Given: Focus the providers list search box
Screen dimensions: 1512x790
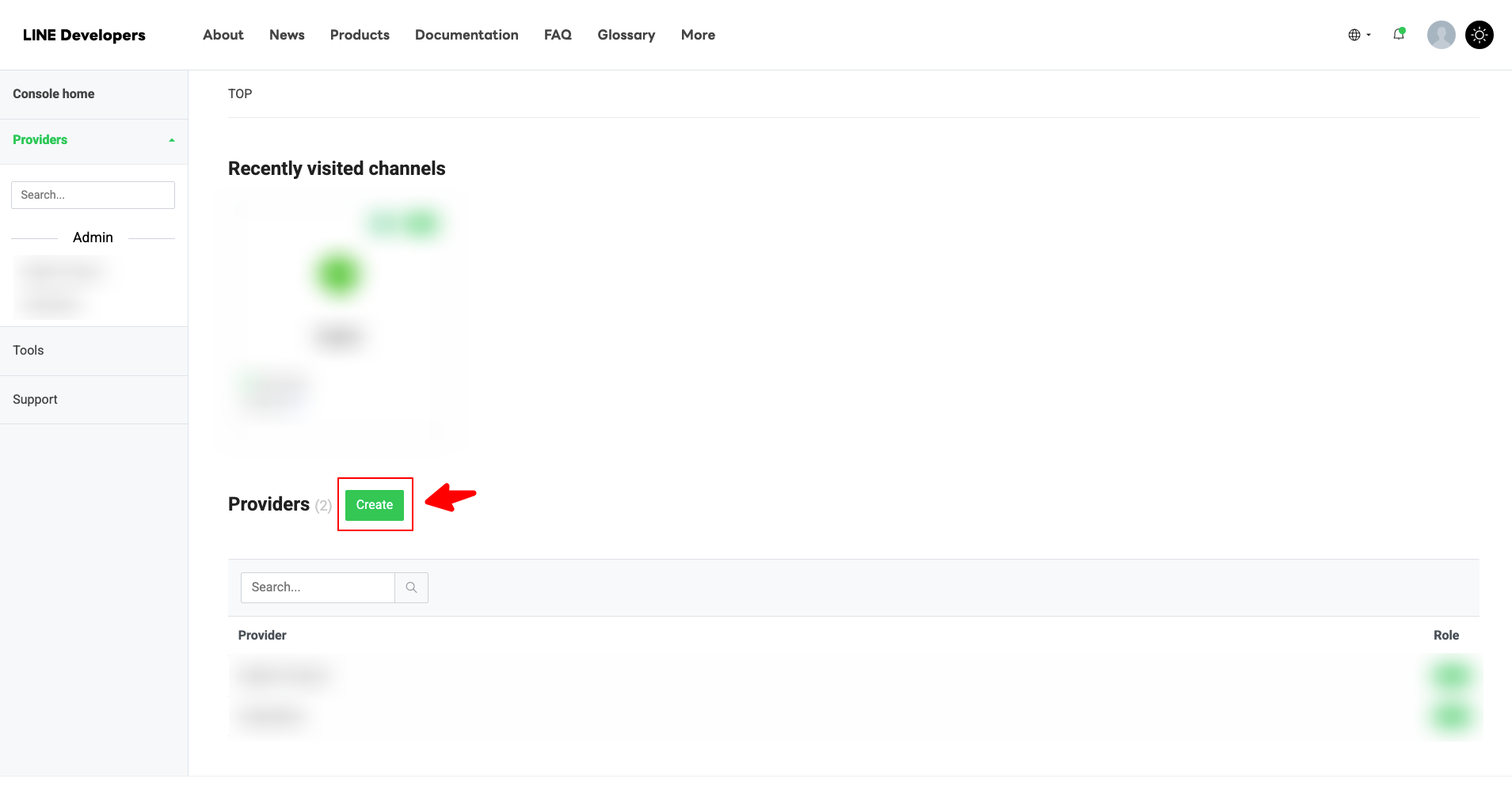Looking at the screenshot, I should 318,587.
